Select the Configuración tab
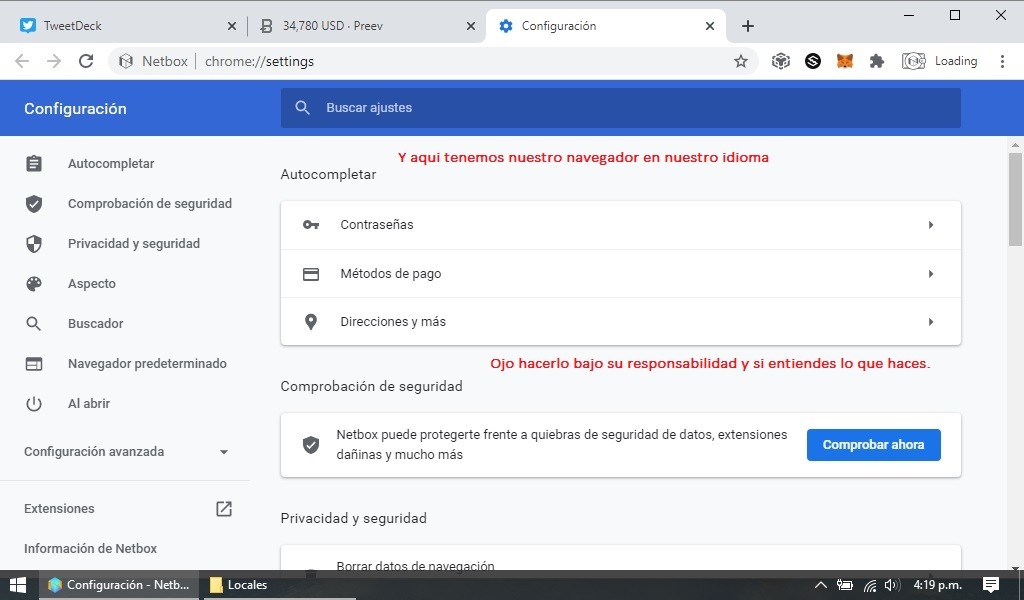Screen dimensions: 1024x600 point(605,26)
